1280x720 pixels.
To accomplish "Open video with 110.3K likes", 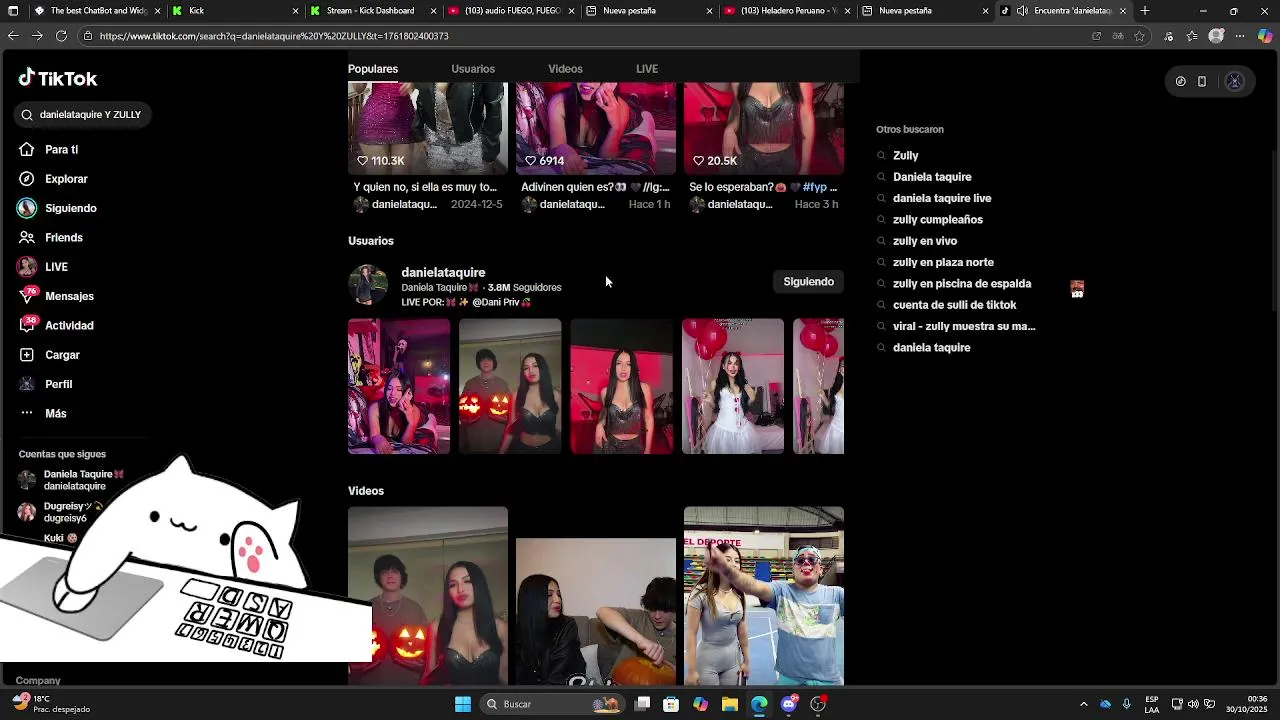I will pyautogui.click(x=428, y=128).
